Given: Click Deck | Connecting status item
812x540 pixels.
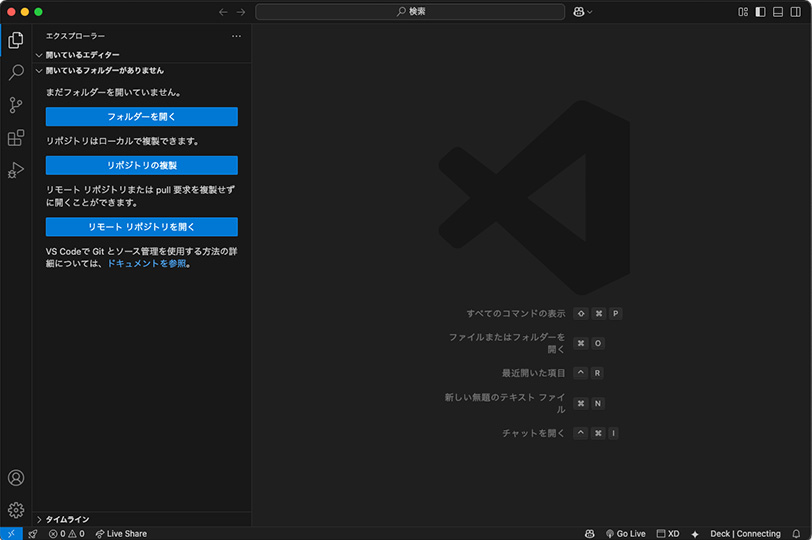Looking at the screenshot, I should click(x=745, y=534).
